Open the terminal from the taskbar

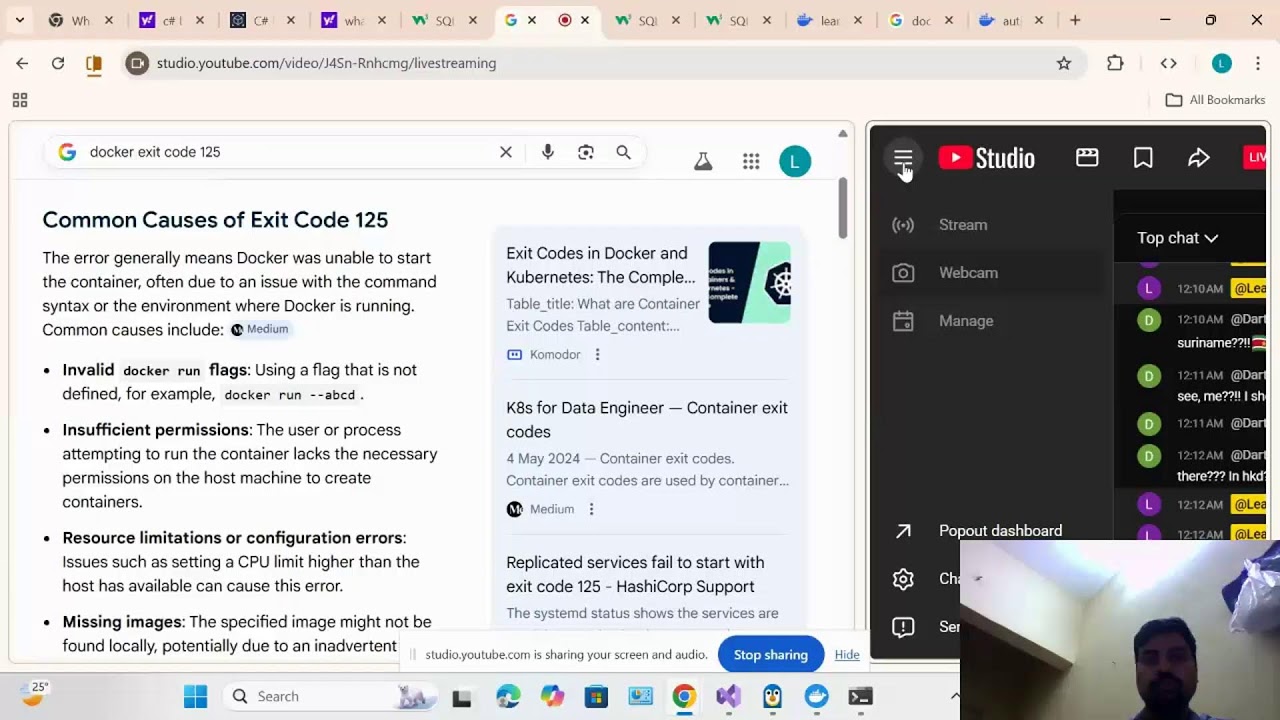tap(860, 696)
